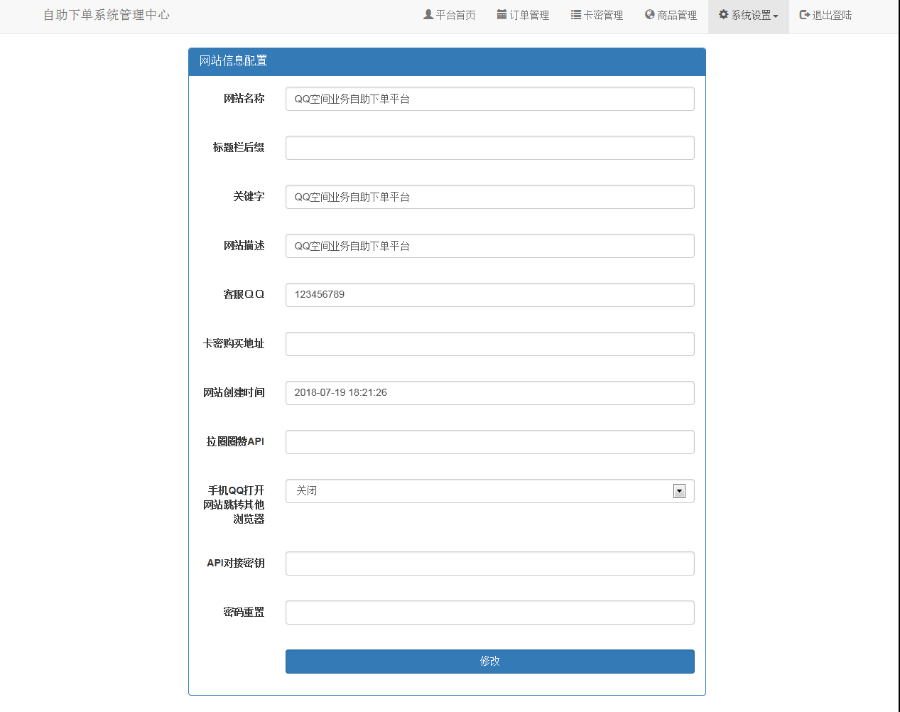The image size is (900, 712).
Task: Click the order list icon on 订单管理
Action: (x=502, y=15)
